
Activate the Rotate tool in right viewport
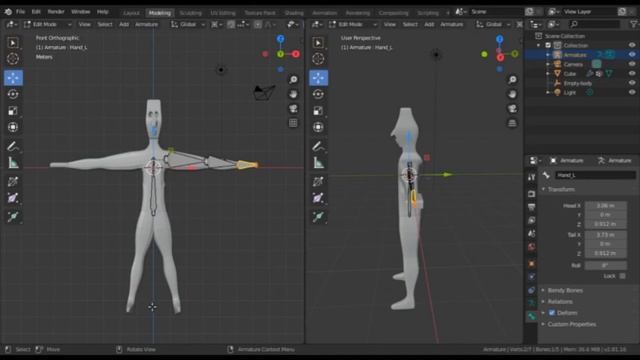click(318, 94)
